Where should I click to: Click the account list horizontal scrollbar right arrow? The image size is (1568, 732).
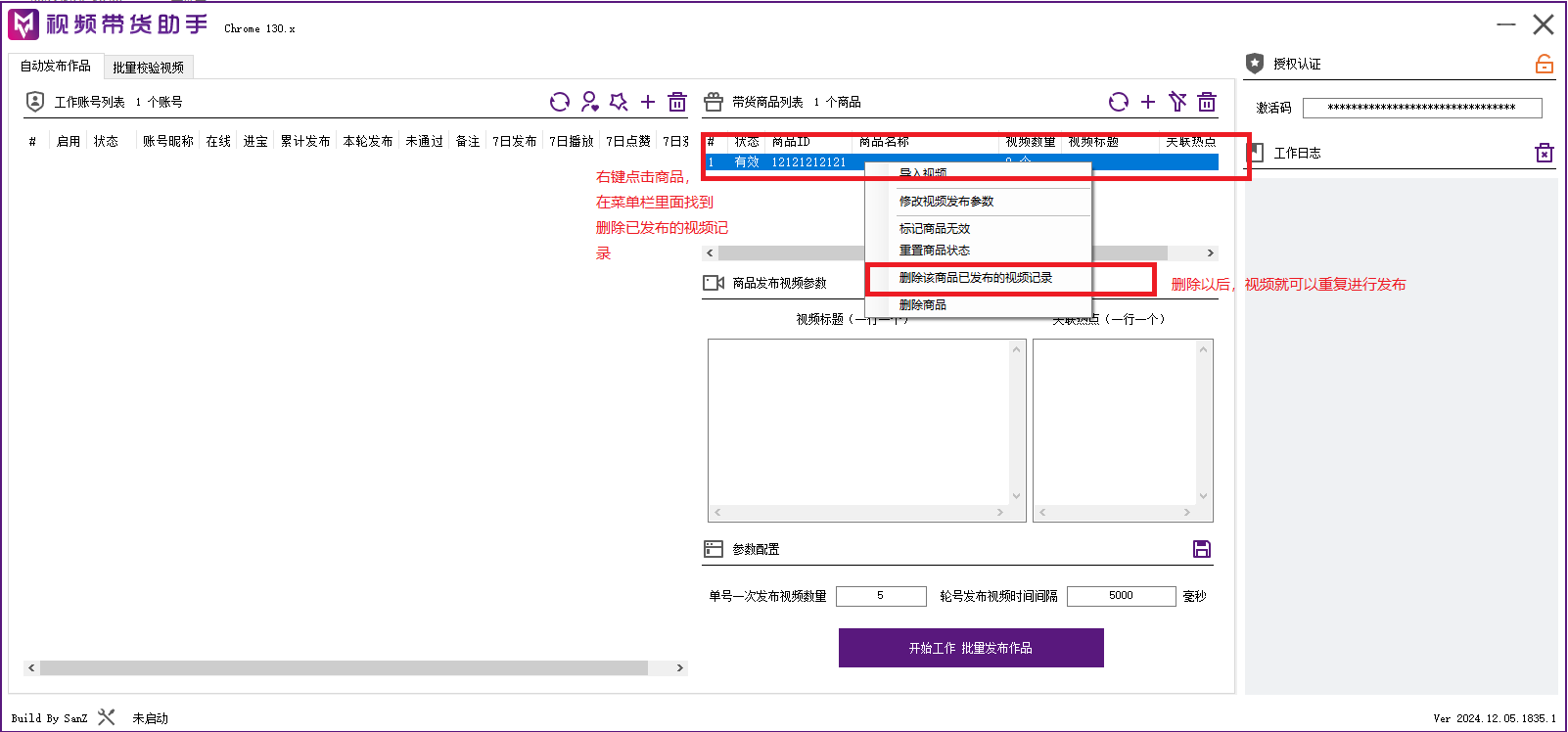pyautogui.click(x=680, y=667)
